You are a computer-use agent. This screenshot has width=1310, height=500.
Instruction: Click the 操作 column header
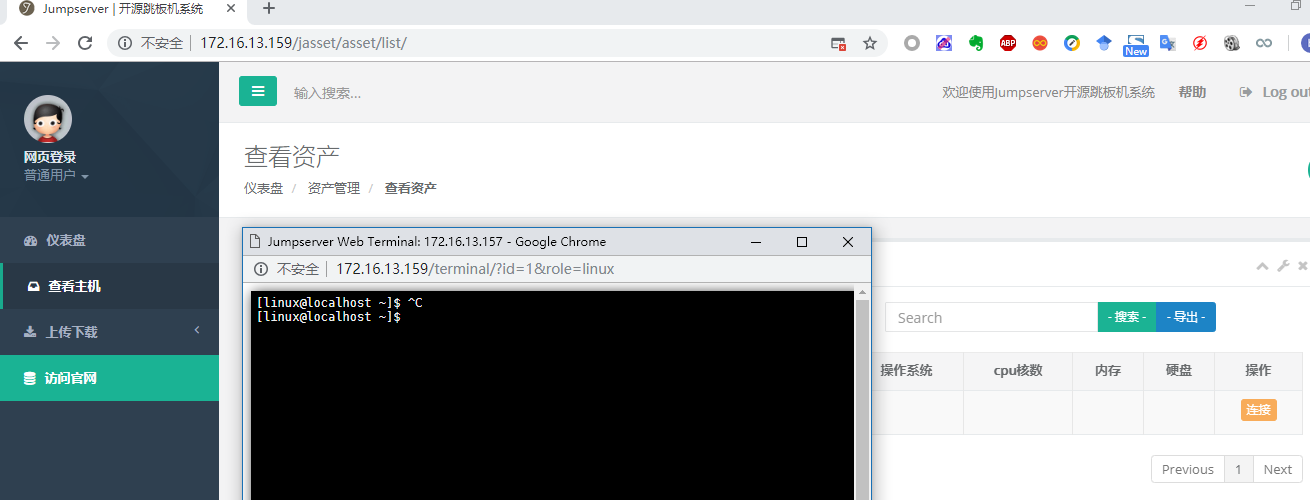(1258, 370)
